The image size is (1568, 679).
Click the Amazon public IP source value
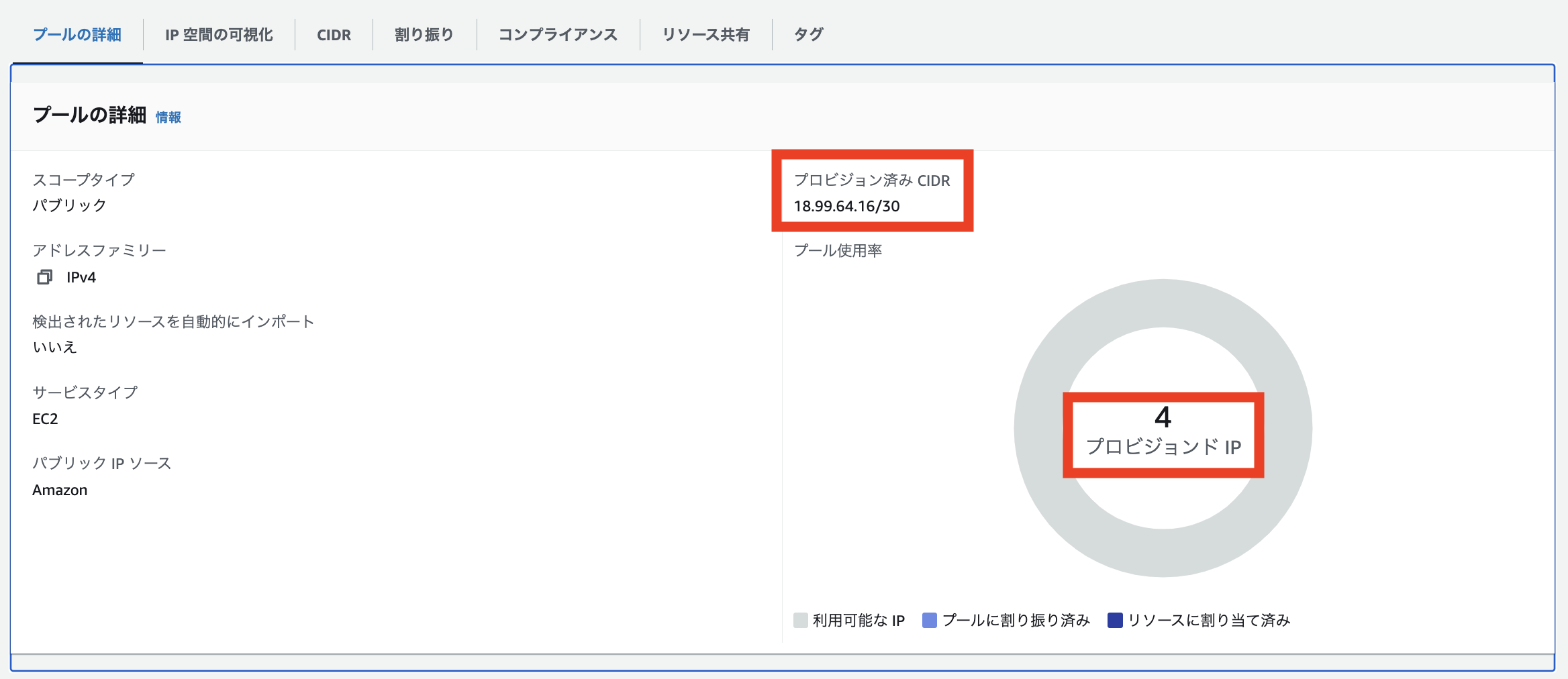pos(60,490)
